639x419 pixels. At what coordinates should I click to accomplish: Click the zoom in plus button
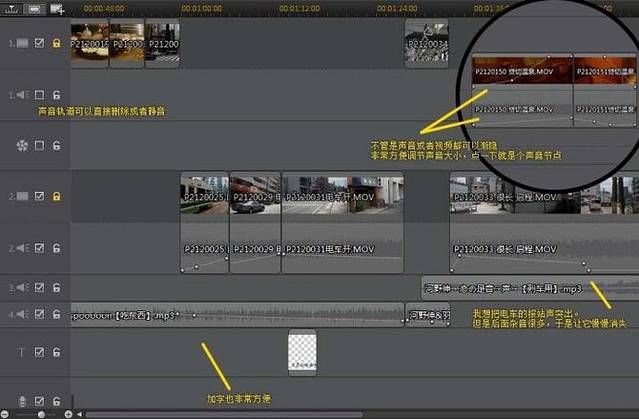[68, 413]
